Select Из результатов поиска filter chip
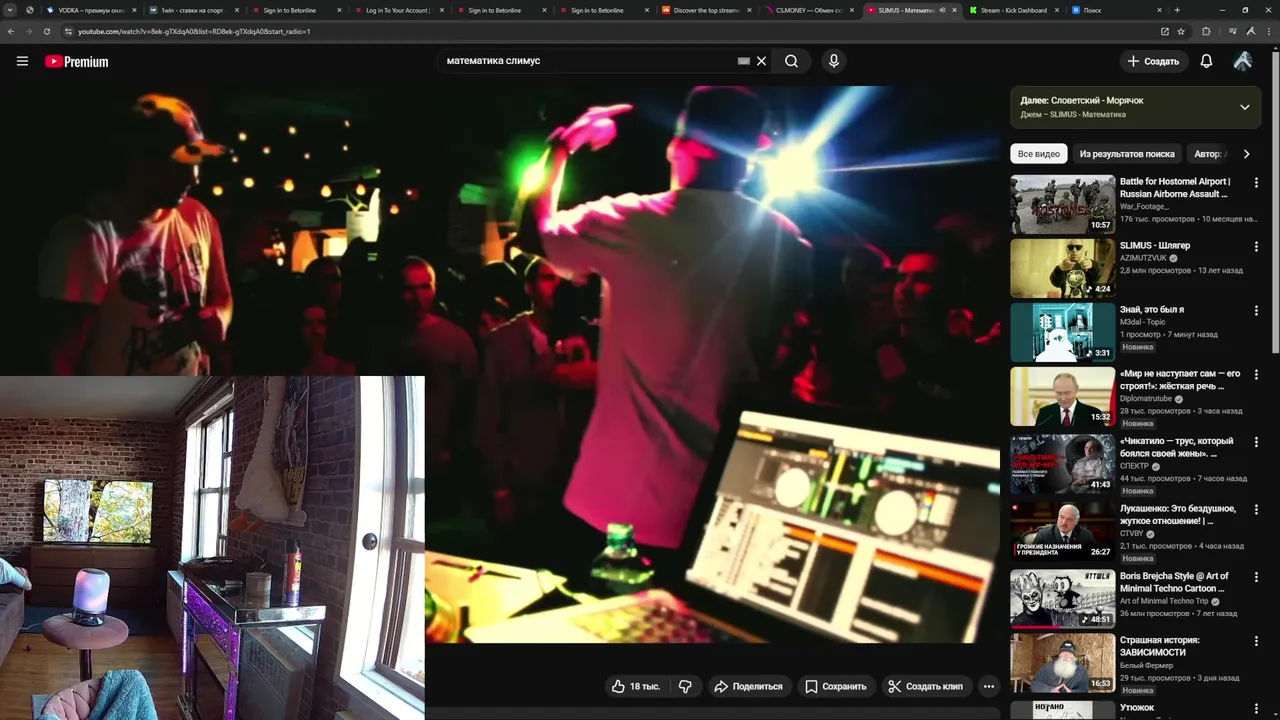Screen dimensions: 1280x720 (1127, 154)
